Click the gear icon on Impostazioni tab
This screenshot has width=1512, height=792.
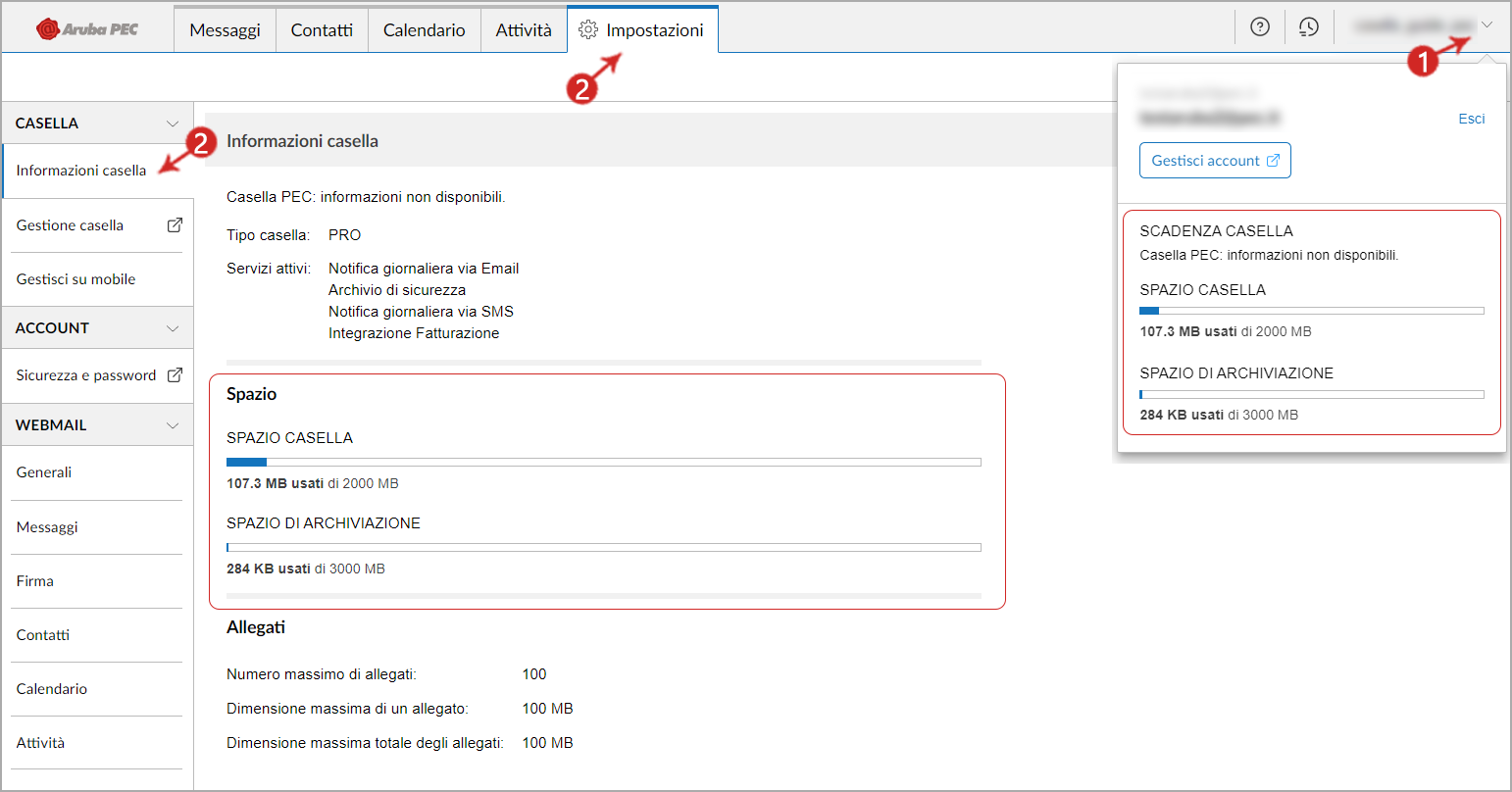coord(588,29)
